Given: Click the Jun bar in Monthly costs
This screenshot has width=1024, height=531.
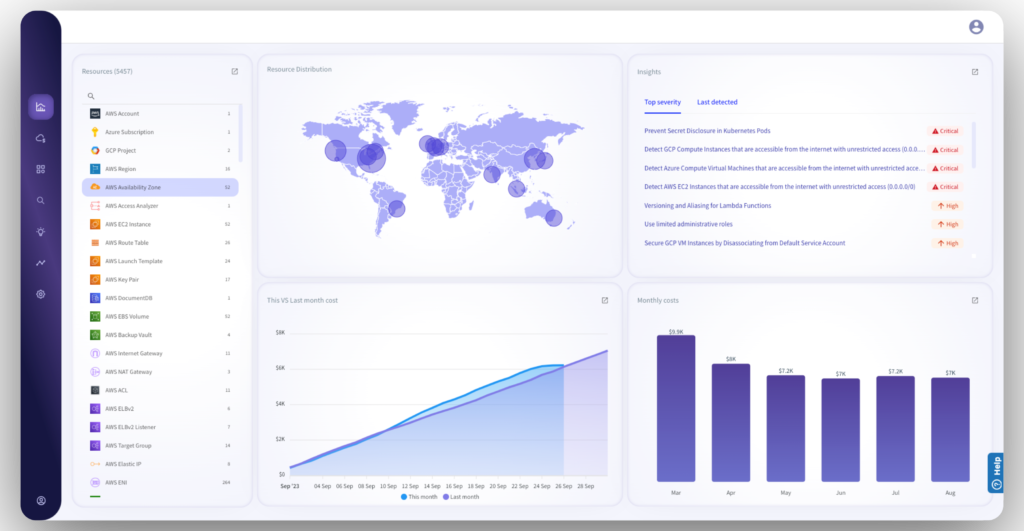Looking at the screenshot, I should click(840, 430).
